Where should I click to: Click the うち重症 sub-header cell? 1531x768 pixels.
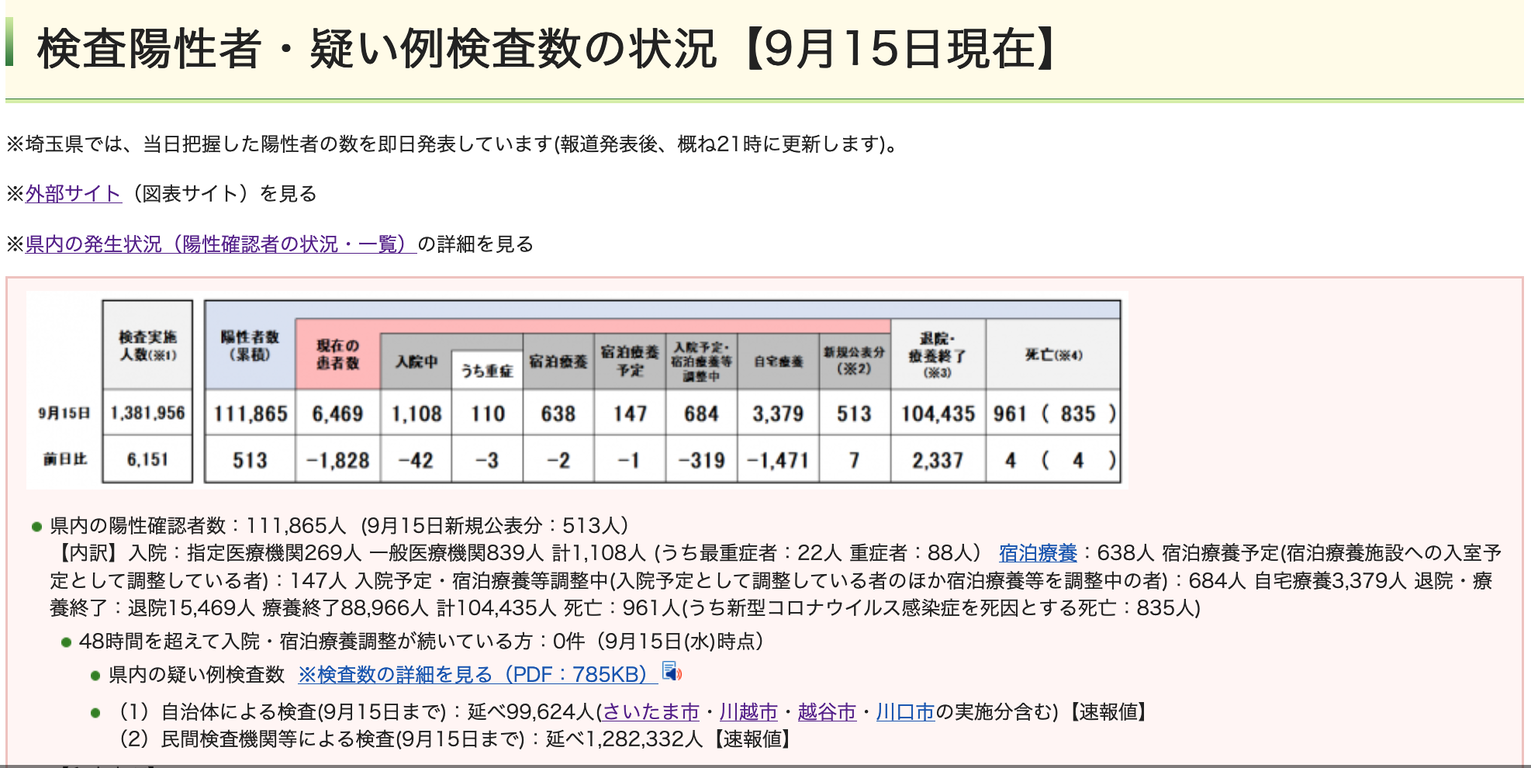487,370
